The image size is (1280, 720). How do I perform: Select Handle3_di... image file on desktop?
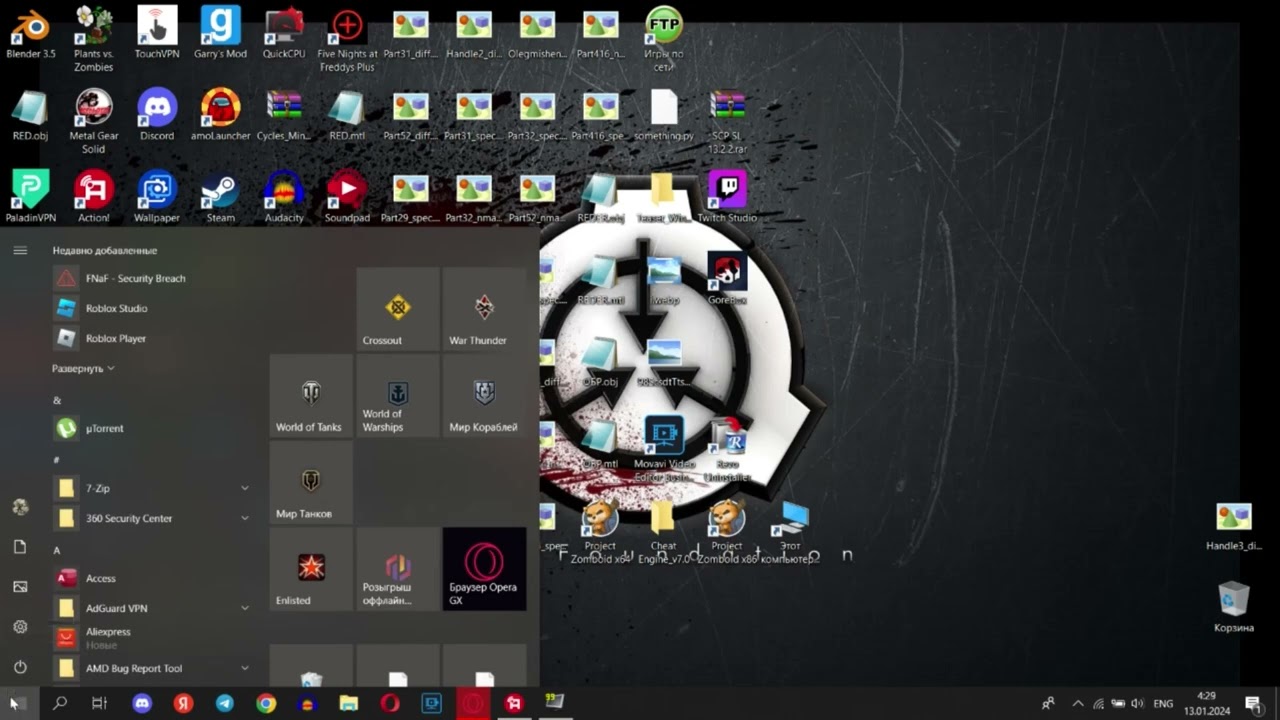pyautogui.click(x=1234, y=527)
